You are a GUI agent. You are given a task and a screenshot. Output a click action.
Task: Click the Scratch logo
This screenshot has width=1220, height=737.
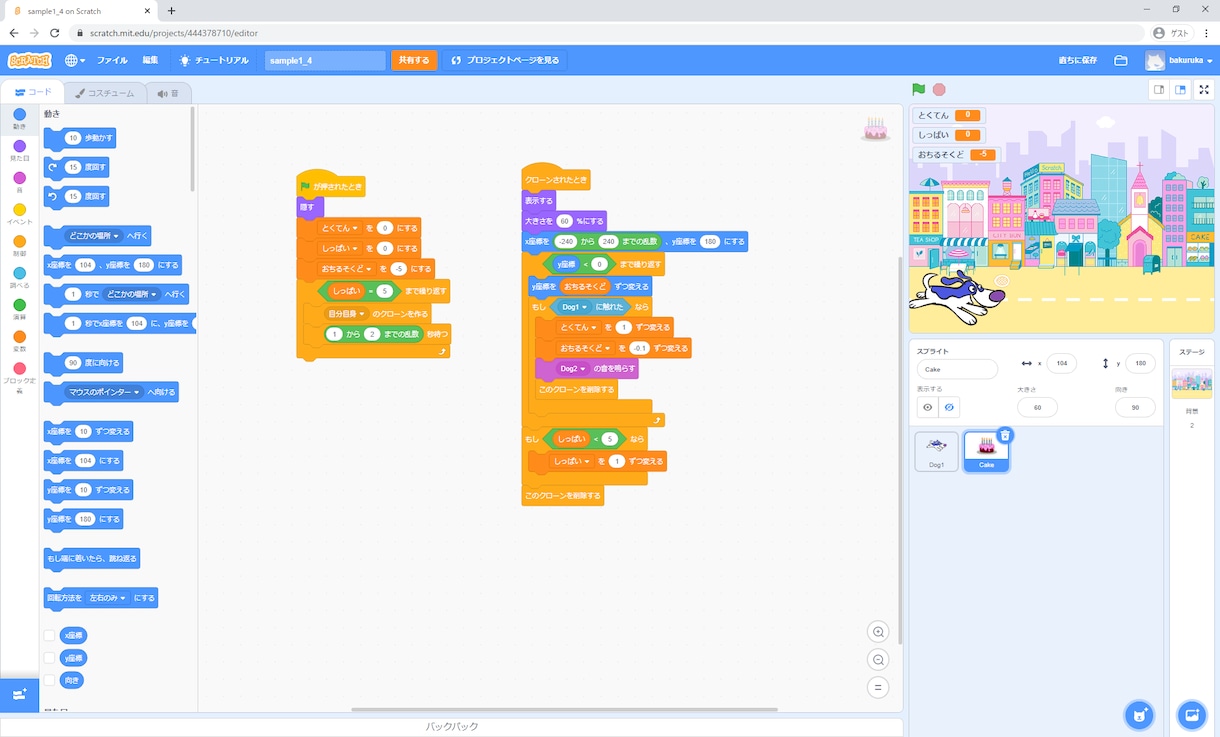tap(29, 60)
